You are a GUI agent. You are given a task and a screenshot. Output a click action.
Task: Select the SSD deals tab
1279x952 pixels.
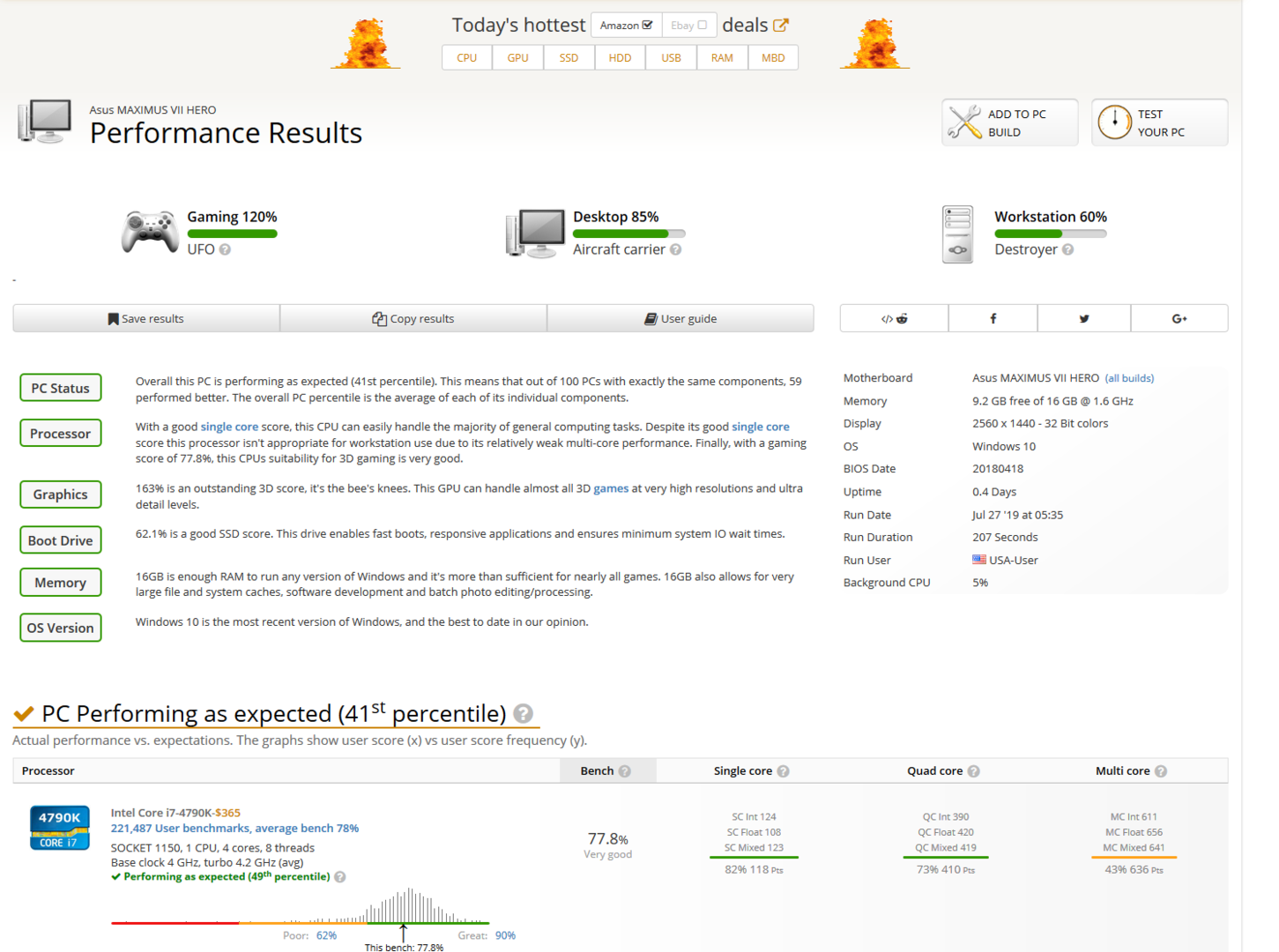[x=569, y=58]
